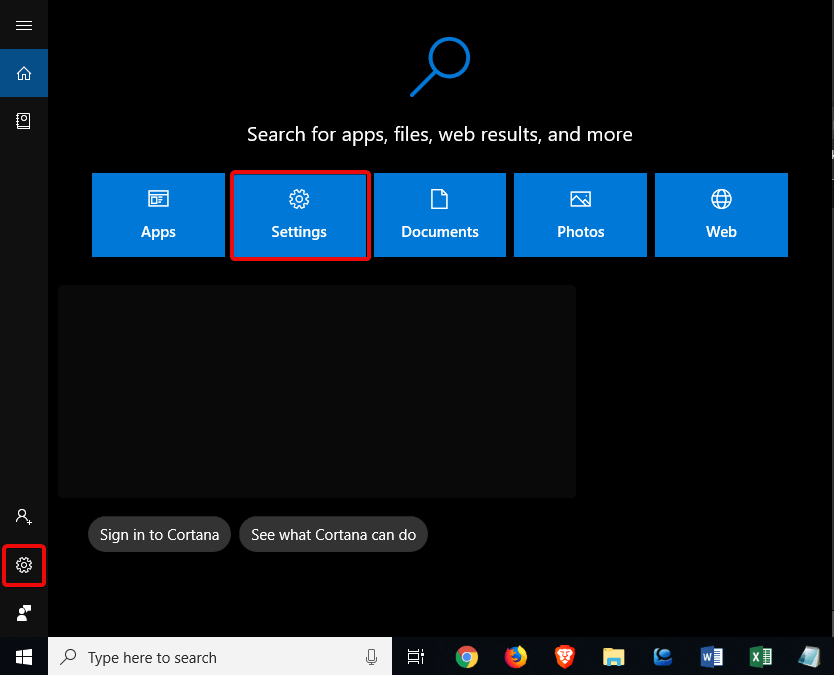Open the Settings gear in the sidebar
The image size is (834, 675).
(x=23, y=565)
